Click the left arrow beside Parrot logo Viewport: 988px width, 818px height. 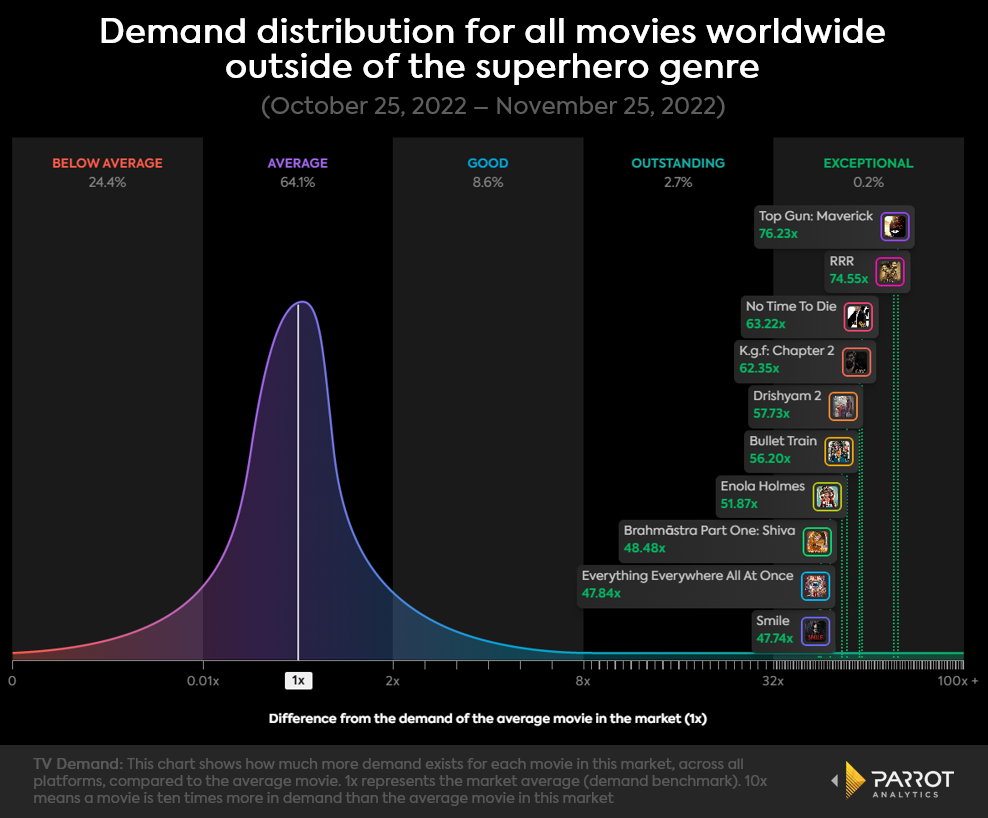click(x=836, y=782)
